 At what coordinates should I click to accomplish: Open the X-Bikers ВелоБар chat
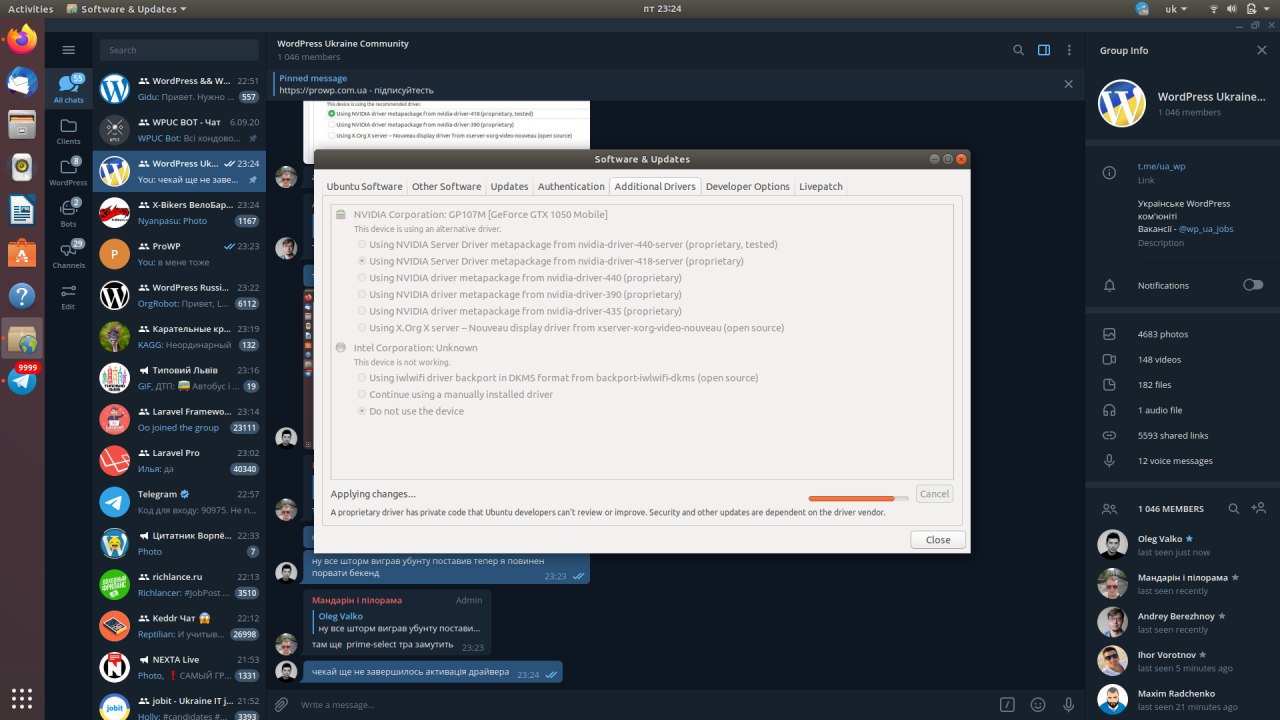click(178, 212)
